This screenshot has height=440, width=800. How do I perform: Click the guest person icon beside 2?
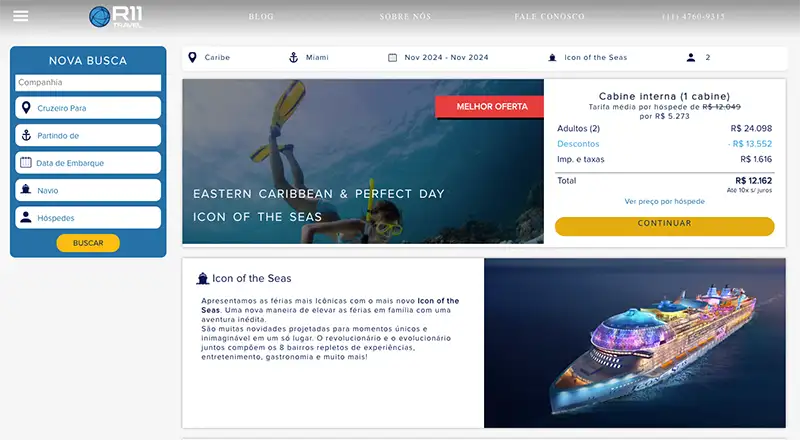coord(690,58)
